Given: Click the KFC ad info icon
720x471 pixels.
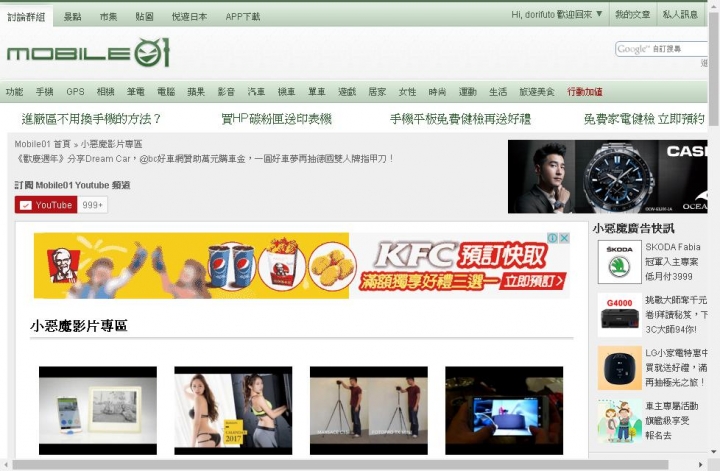Looking at the screenshot, I should click(x=553, y=238).
